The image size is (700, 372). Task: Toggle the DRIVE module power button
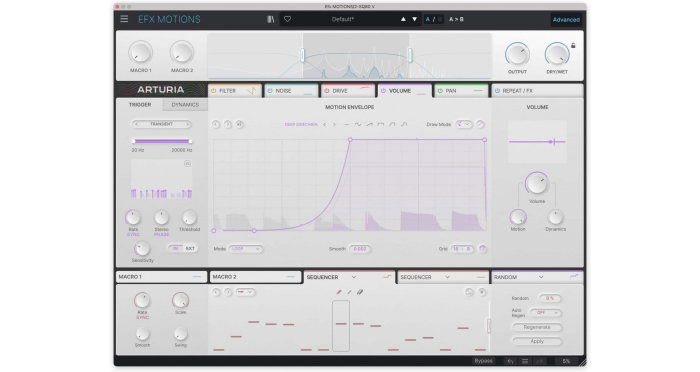pyautogui.click(x=327, y=91)
